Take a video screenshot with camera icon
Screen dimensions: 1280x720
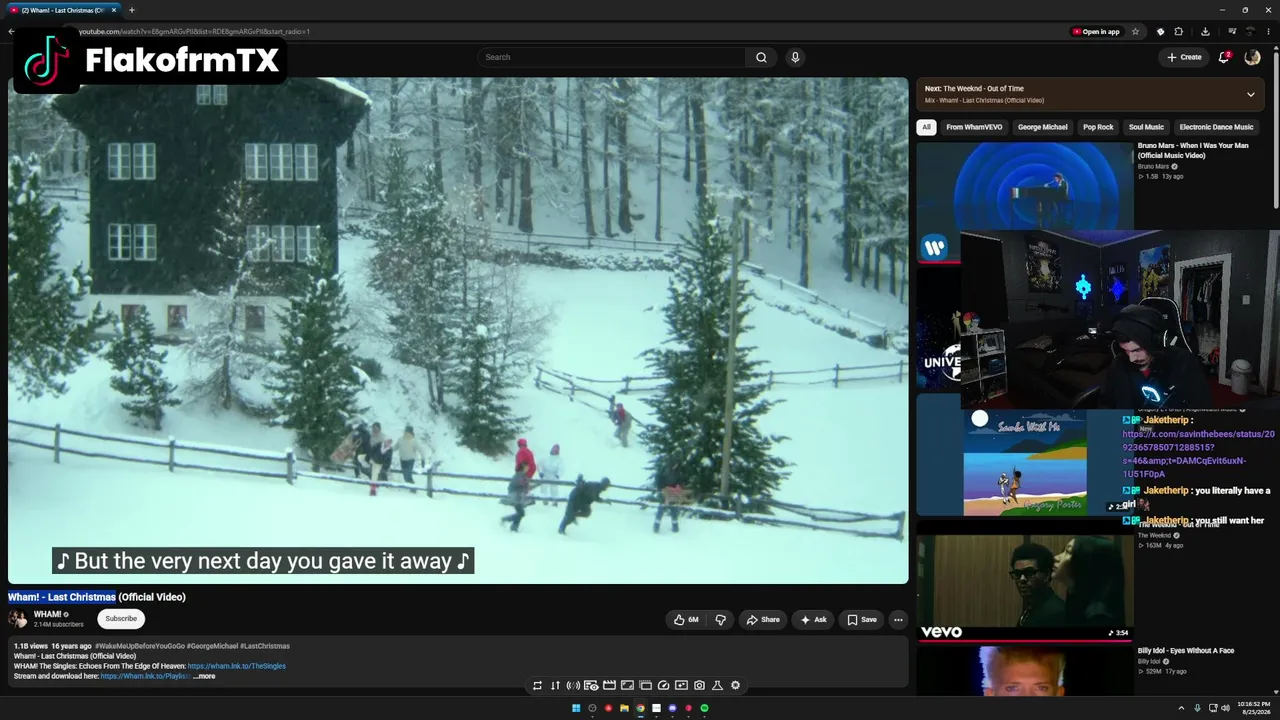(699, 685)
